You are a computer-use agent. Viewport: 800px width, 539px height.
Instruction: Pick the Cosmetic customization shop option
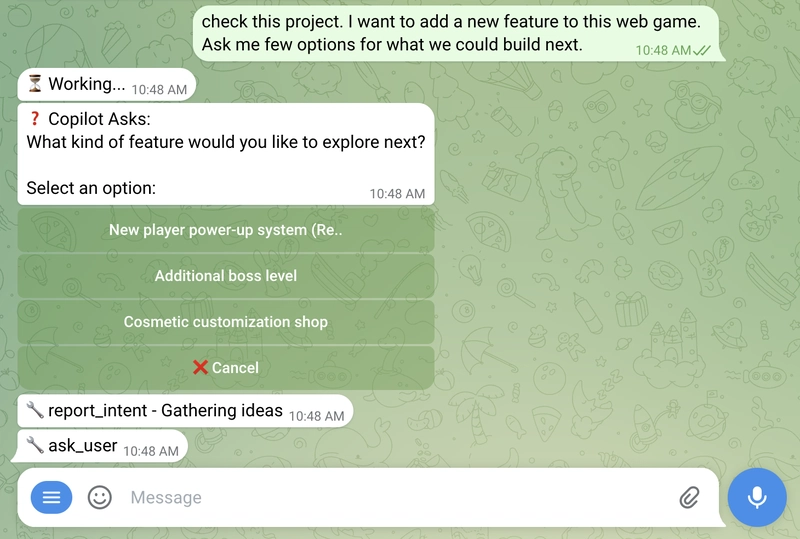click(226, 322)
